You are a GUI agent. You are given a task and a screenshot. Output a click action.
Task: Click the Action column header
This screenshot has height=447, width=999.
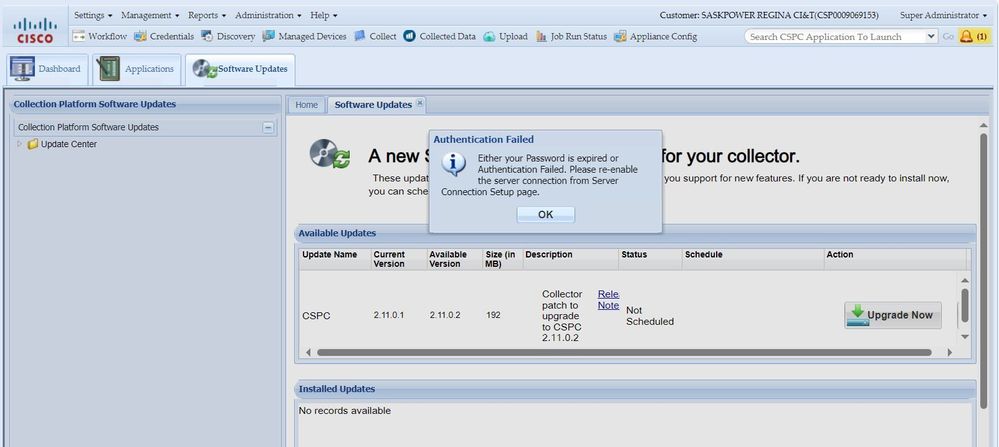(895, 259)
